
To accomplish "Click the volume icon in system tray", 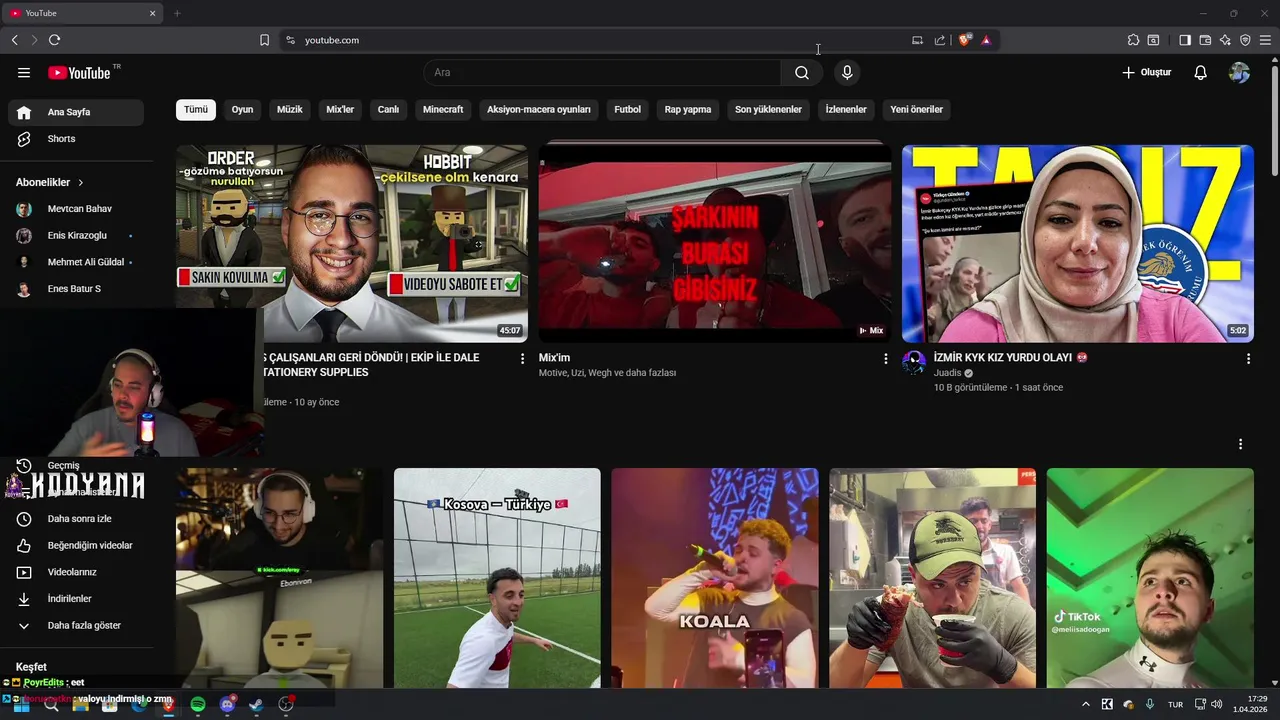I will coord(1217,705).
